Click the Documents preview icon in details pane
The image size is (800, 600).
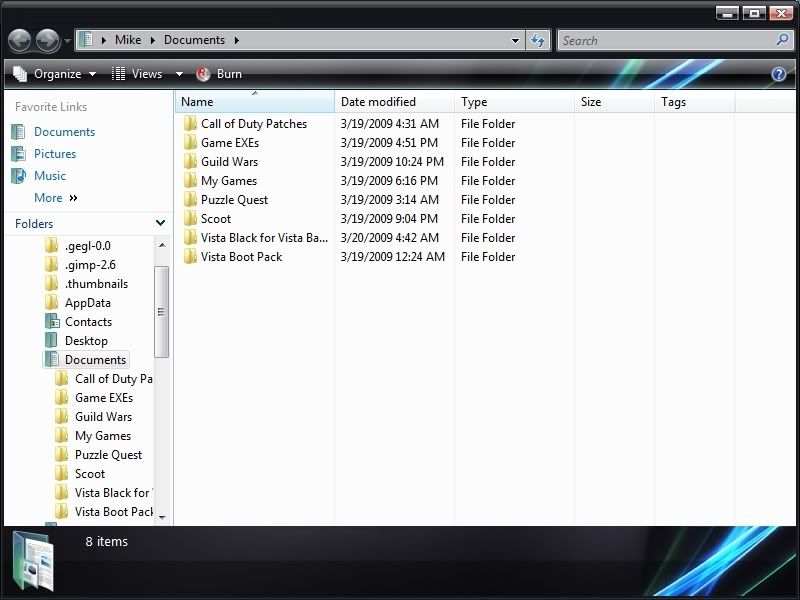click(x=33, y=560)
